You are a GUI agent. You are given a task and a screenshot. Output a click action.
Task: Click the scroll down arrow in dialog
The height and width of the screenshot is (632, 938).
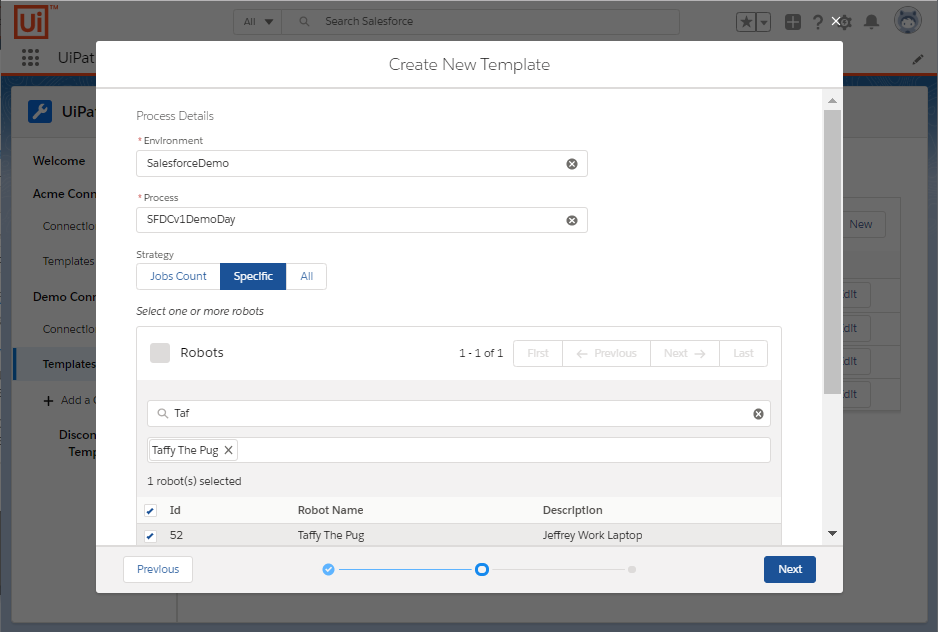[x=831, y=534]
